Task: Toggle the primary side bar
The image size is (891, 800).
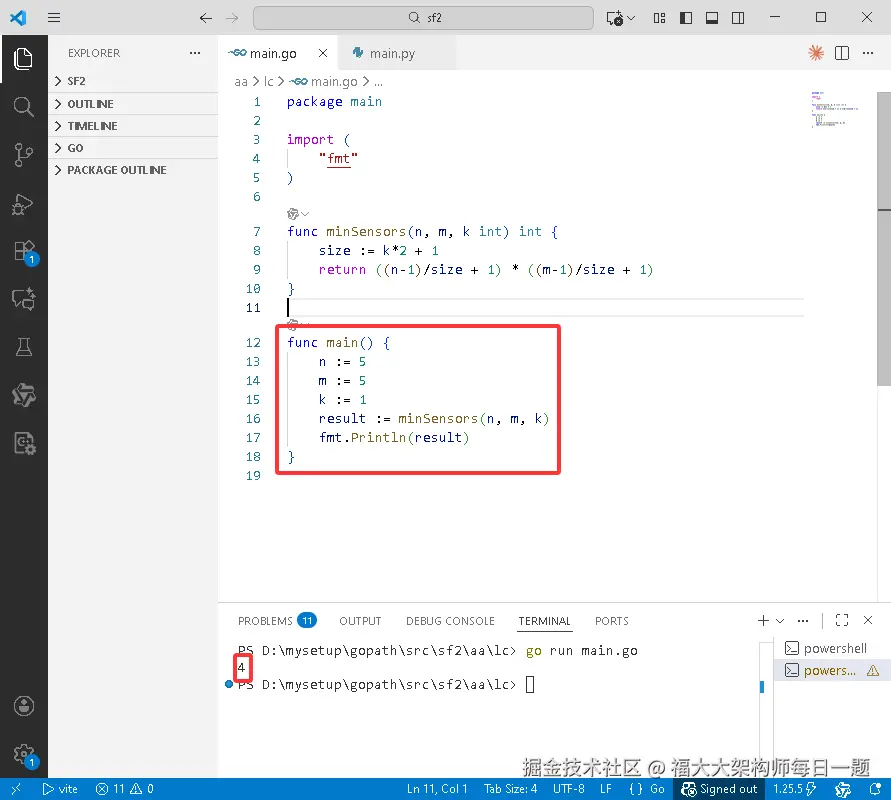Action: pos(686,18)
